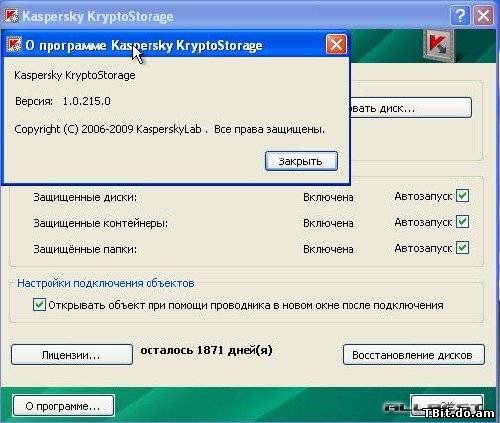Click the Восстановление дисков button

tap(413, 355)
